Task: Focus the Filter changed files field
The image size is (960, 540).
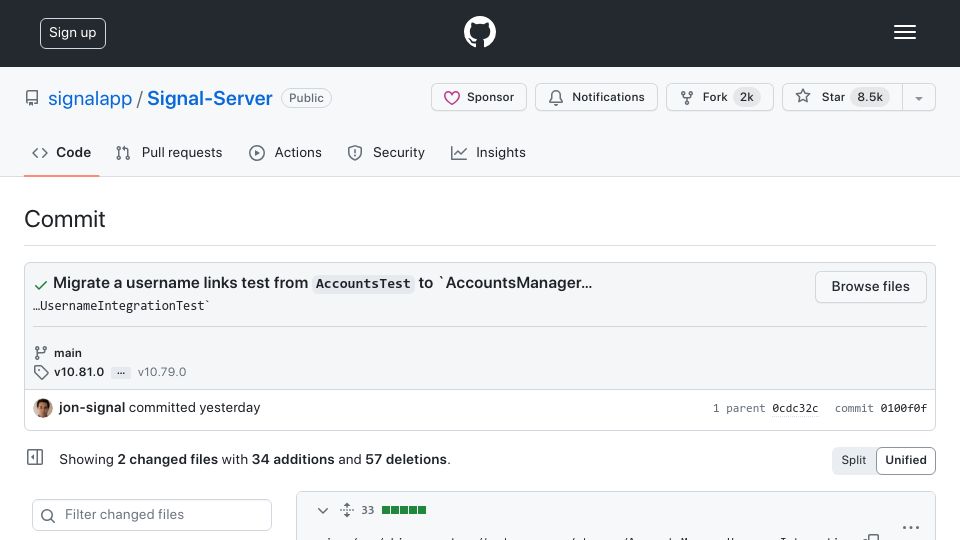Action: click(152, 515)
